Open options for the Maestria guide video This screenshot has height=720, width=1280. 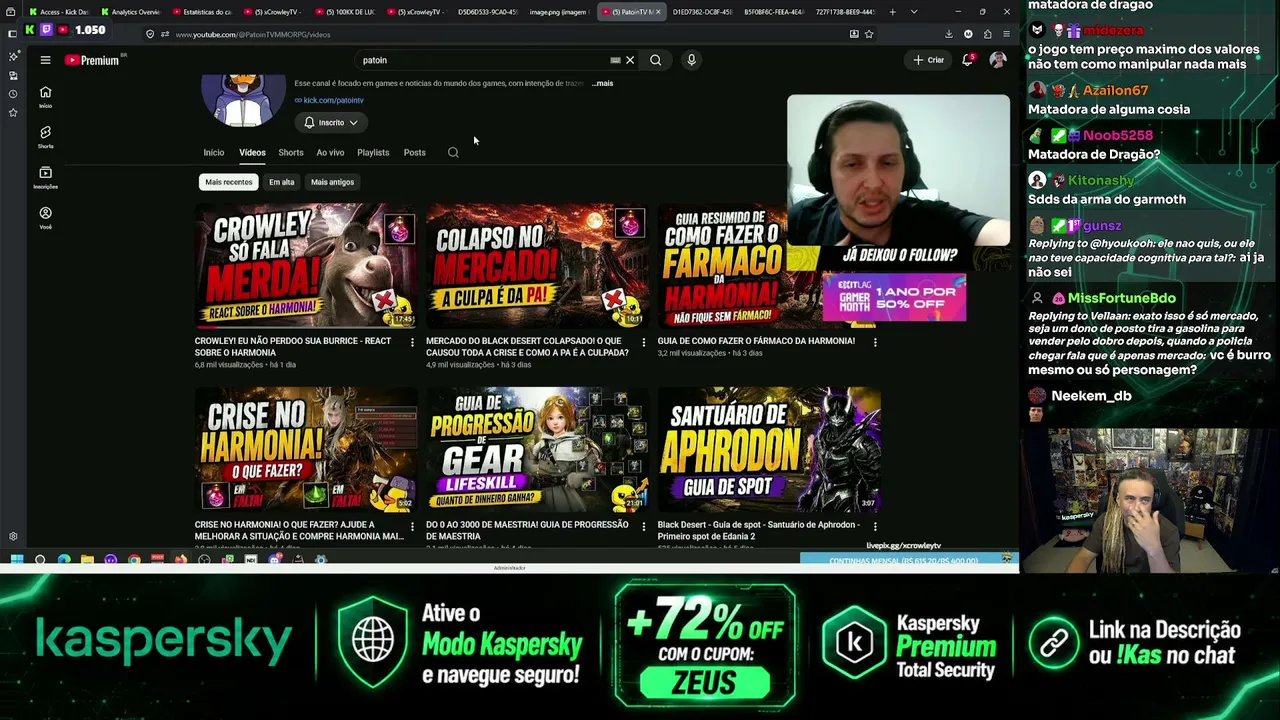643,526
